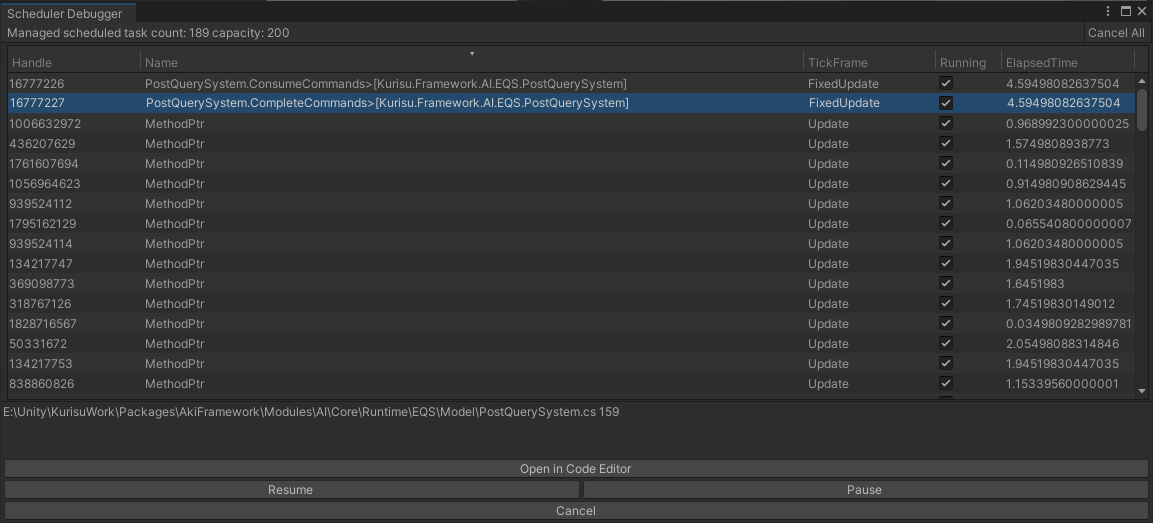1153x523 pixels.
Task: Toggle Running checkbox for handle 16777227
Action: pyautogui.click(x=946, y=103)
